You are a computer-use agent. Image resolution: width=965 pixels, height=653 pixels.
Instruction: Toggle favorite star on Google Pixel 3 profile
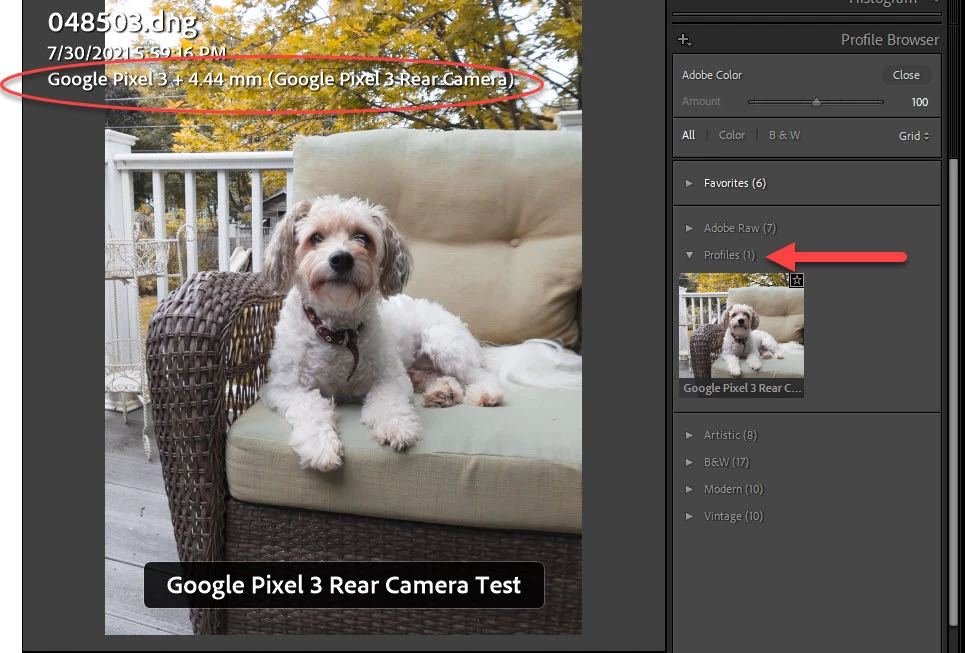[x=796, y=281]
